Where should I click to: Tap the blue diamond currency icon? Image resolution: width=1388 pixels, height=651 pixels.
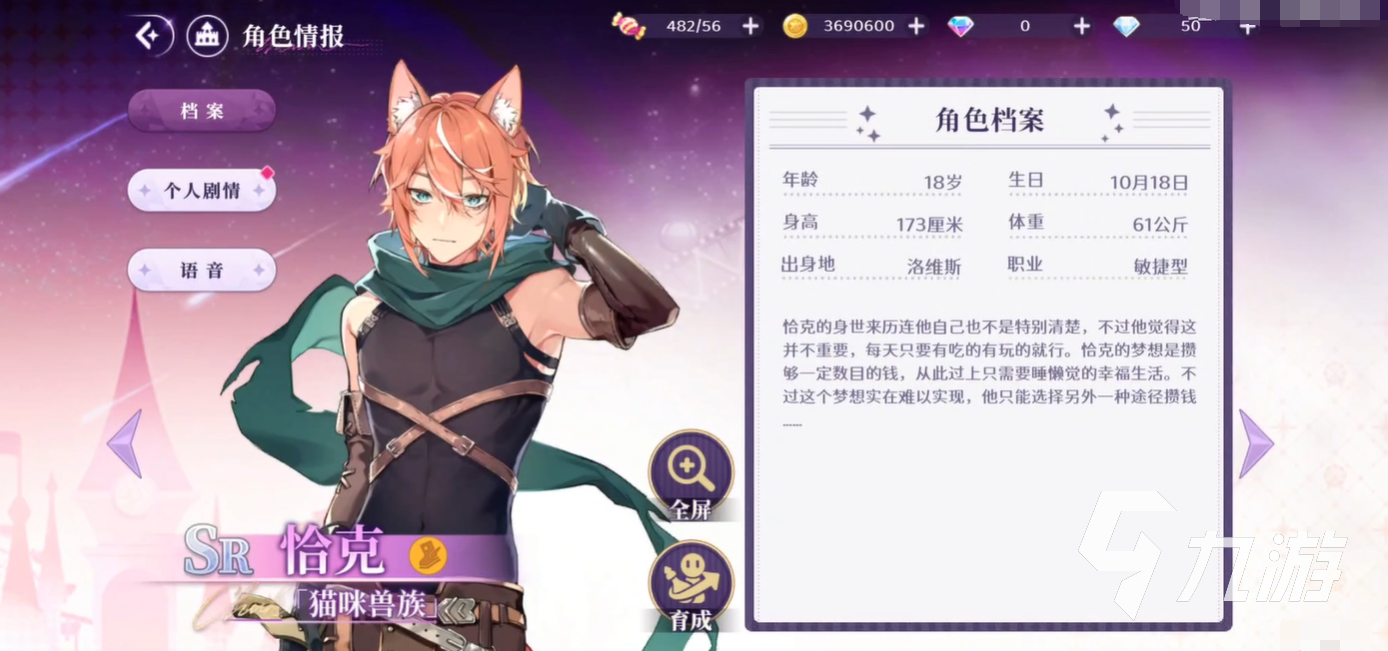tap(1126, 26)
